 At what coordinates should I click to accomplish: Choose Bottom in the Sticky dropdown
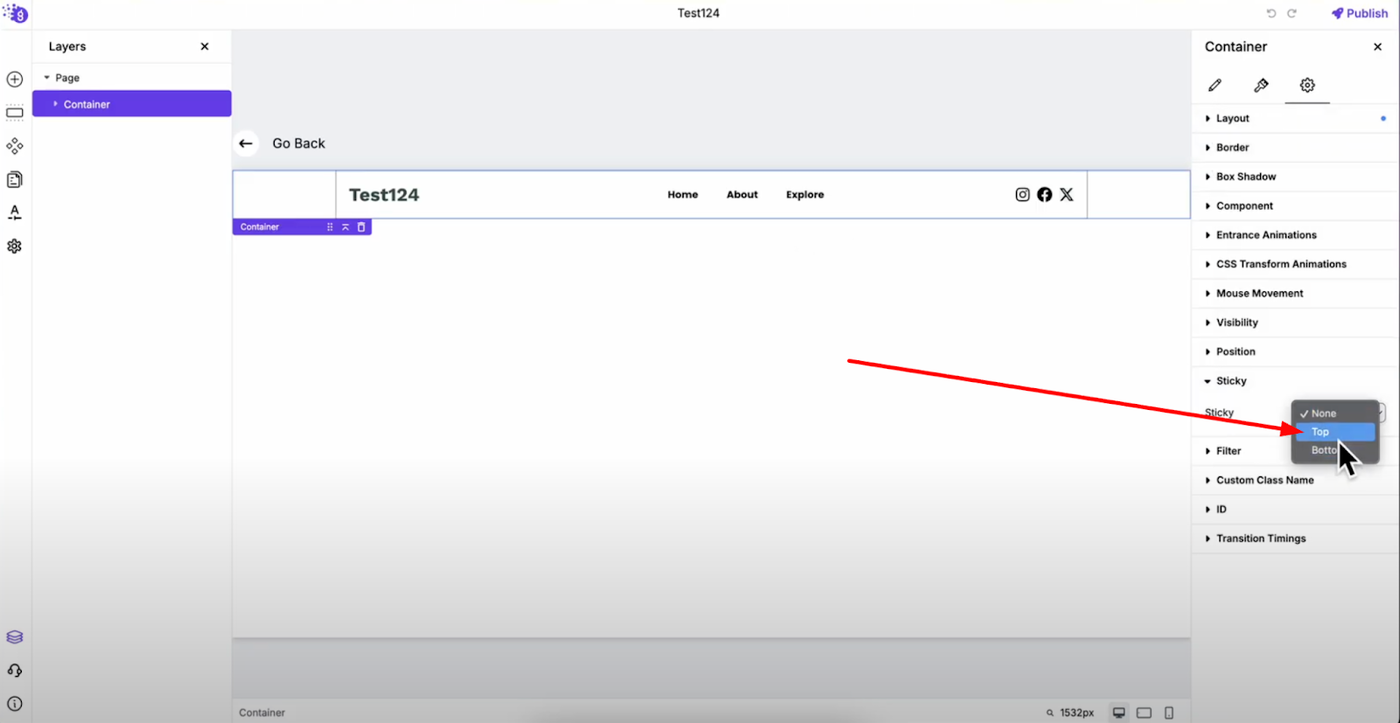1335,450
